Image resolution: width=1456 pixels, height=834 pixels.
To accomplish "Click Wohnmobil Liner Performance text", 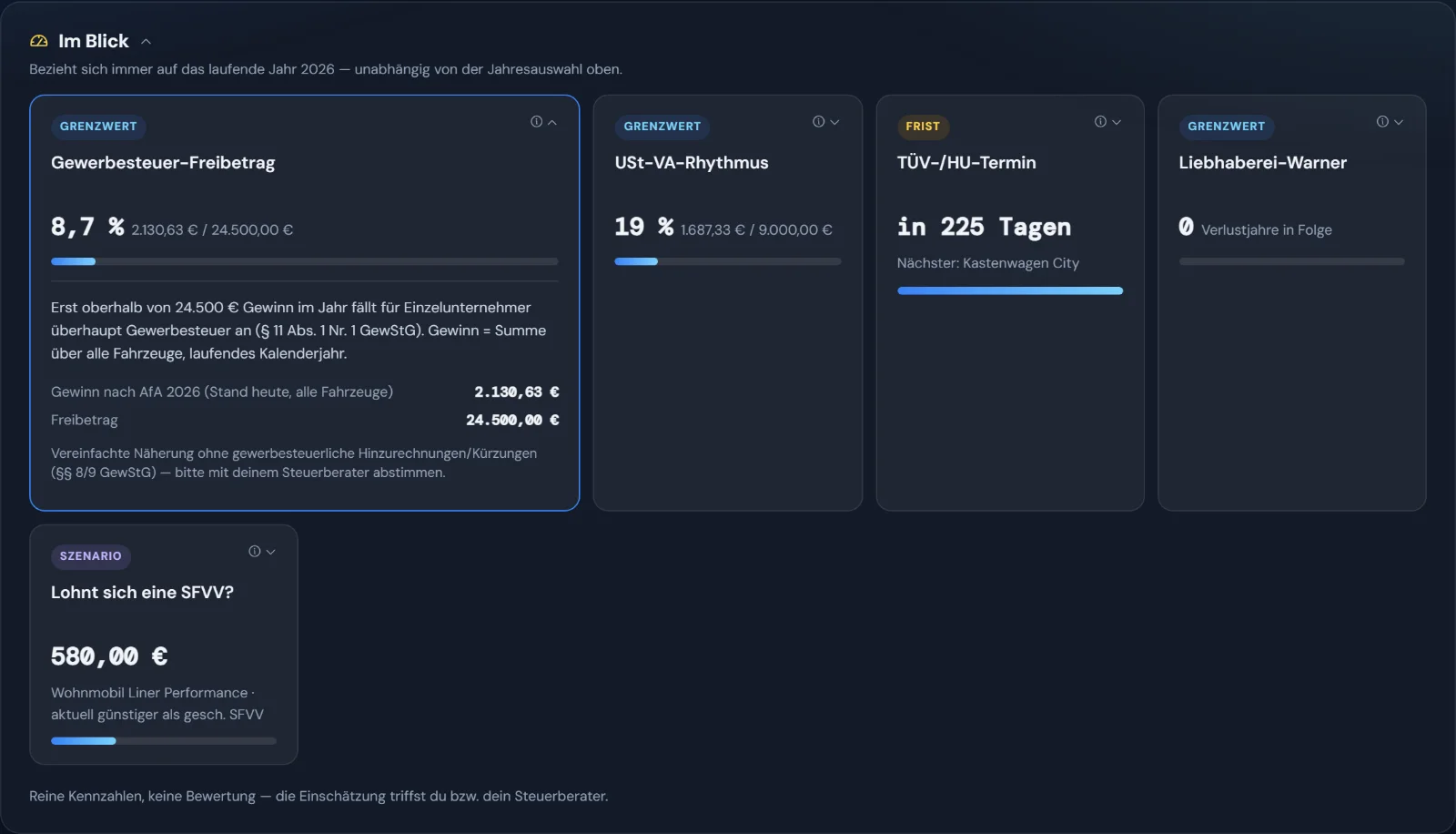I will (149, 693).
